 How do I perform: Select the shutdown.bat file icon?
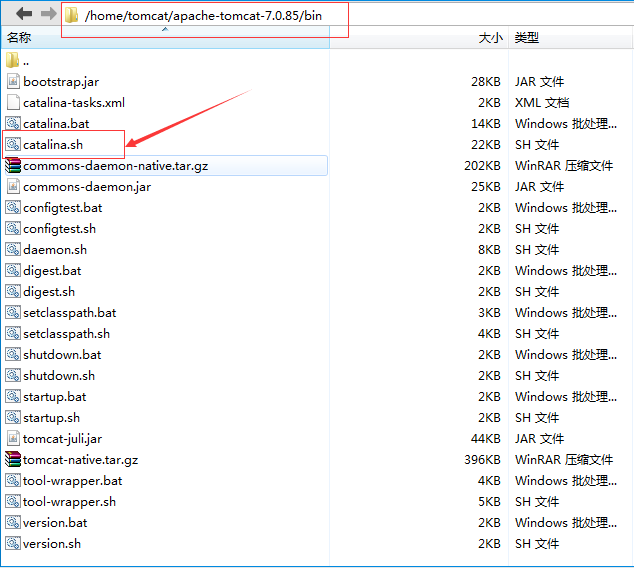pyautogui.click(x=13, y=355)
